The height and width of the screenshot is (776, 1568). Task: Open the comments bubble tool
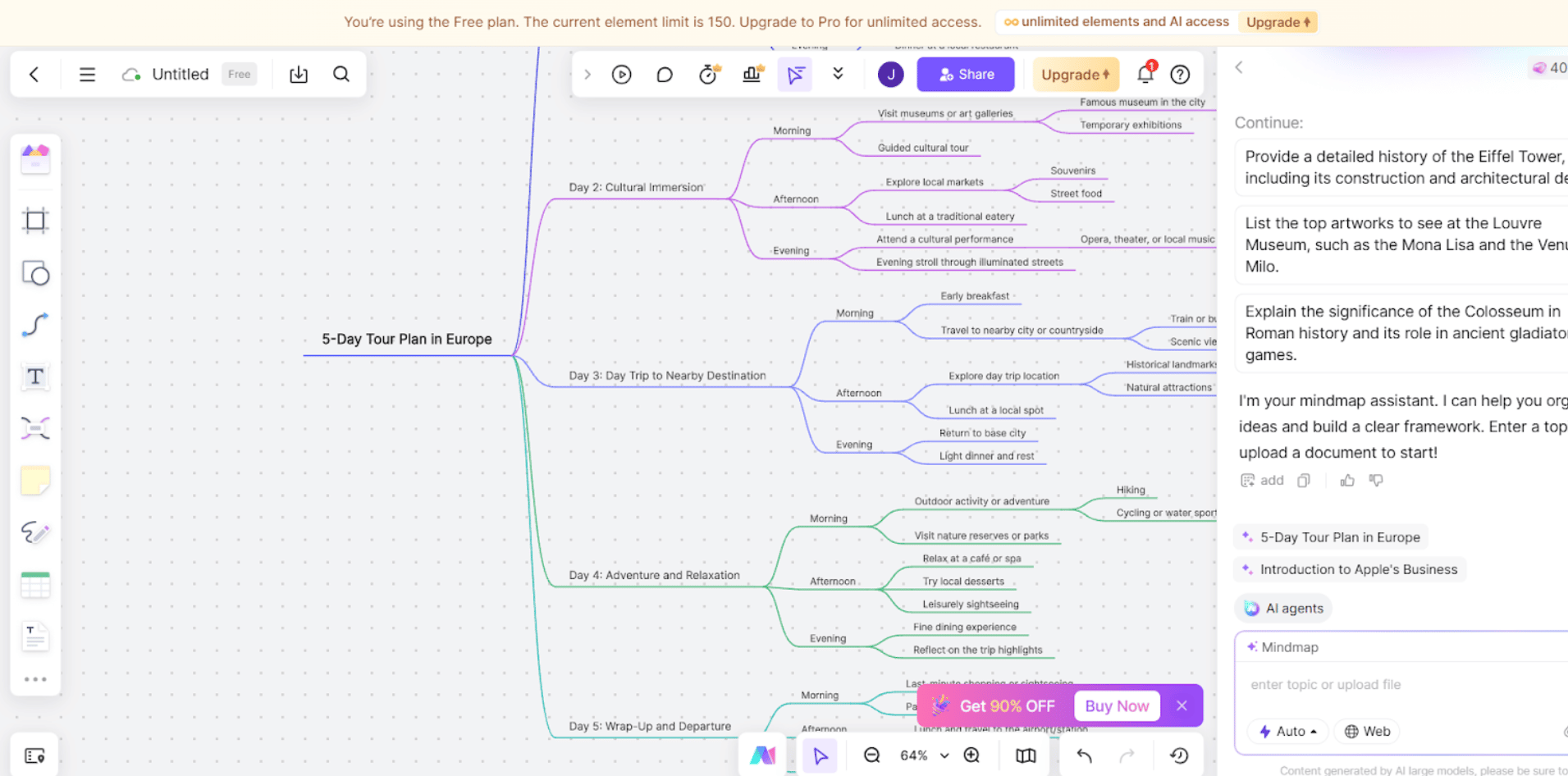[x=665, y=75]
